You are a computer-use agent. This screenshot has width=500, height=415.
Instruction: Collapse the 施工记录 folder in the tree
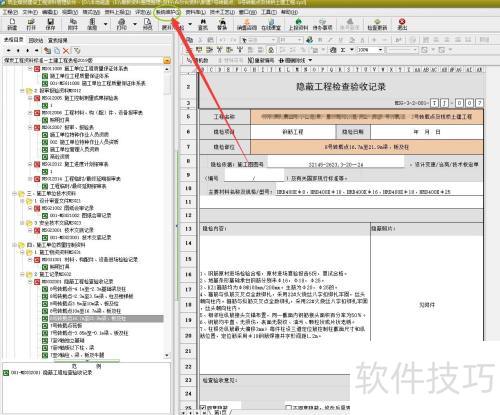click(22, 274)
